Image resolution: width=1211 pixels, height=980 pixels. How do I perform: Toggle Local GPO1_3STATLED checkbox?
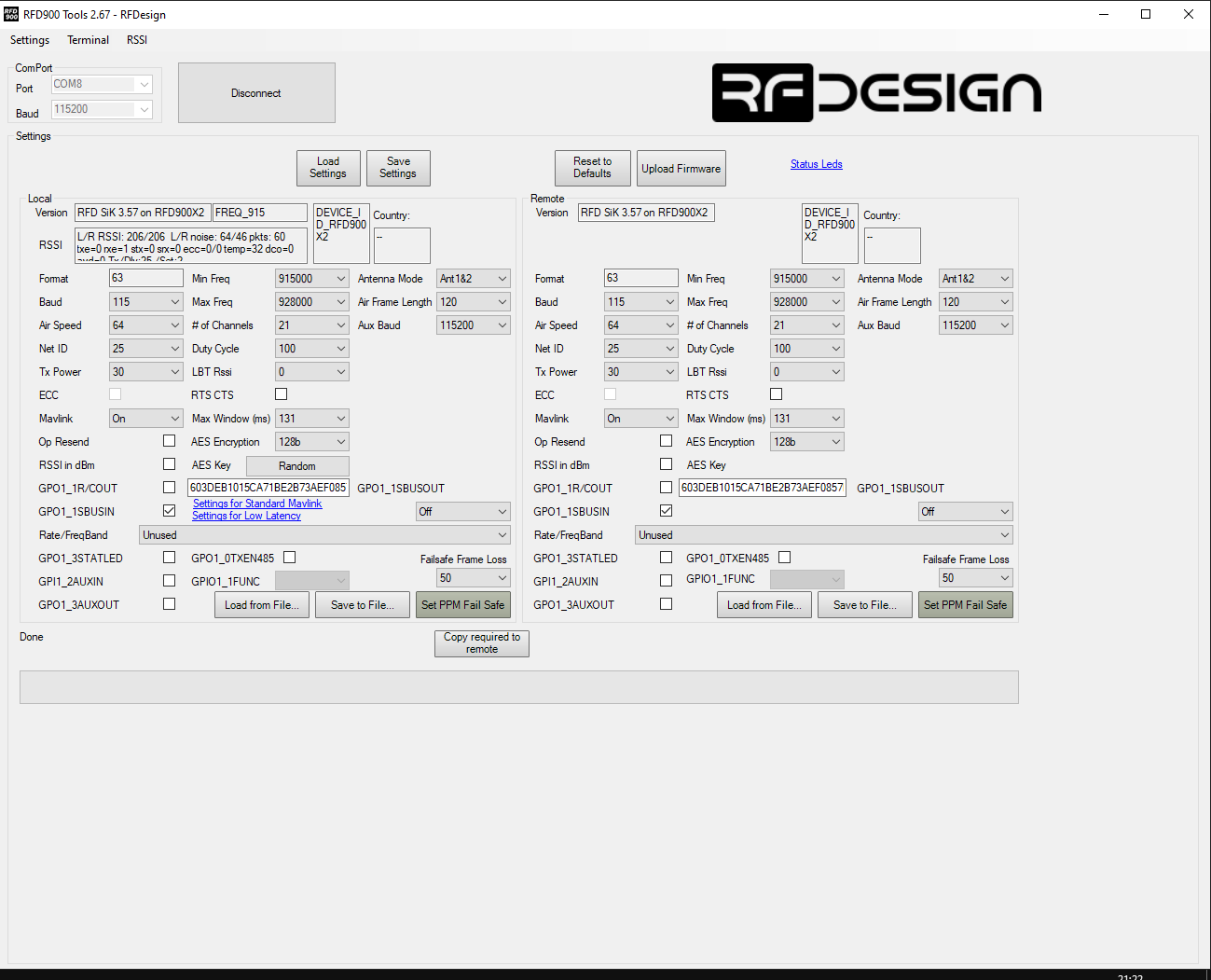tap(169, 558)
